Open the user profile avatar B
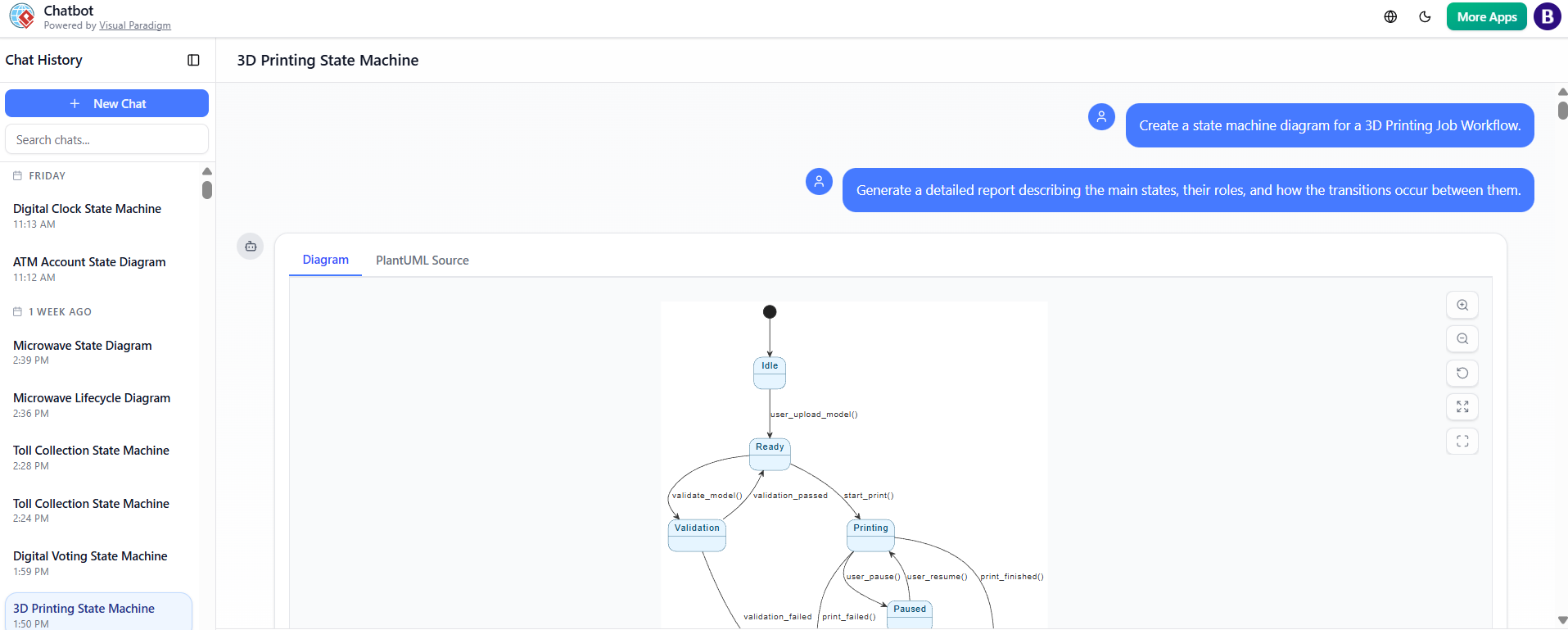This screenshot has height=630, width=1568. pyautogui.click(x=1547, y=17)
